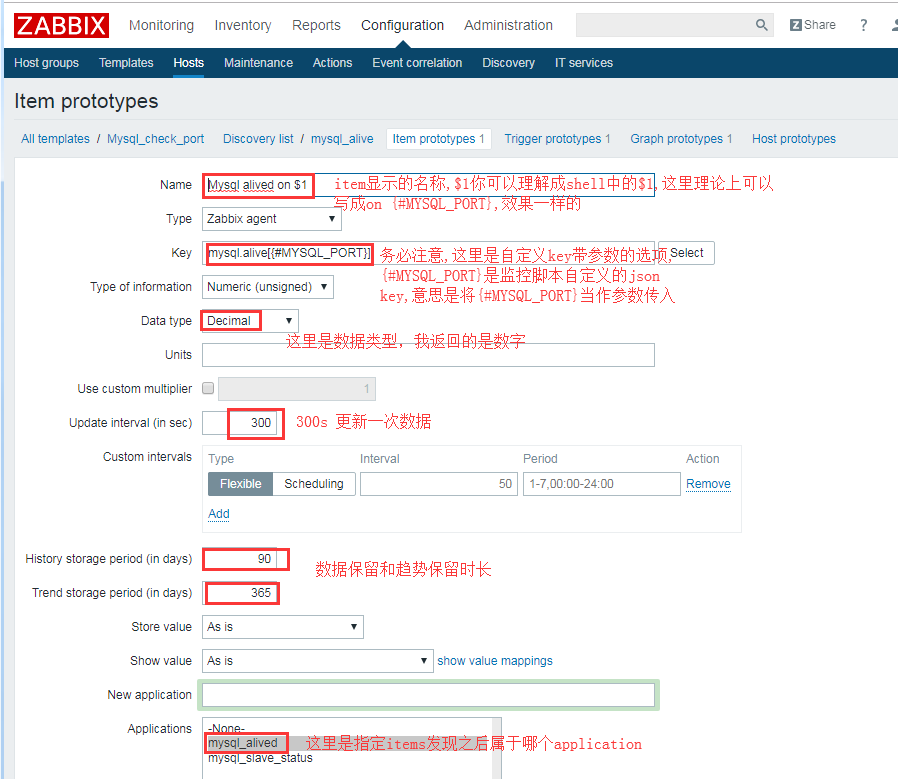Click Add under Custom intervals

point(218,514)
